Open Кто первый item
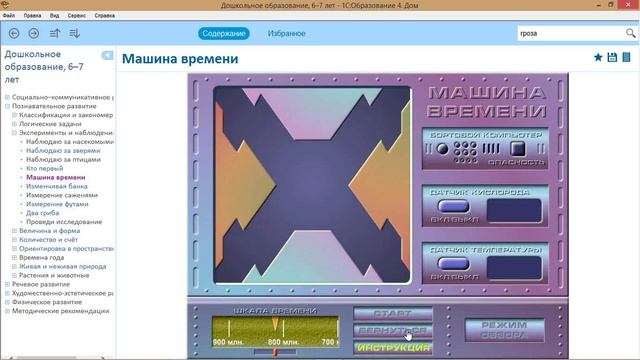Viewport: 640px width, 360px height. [x=44, y=169]
